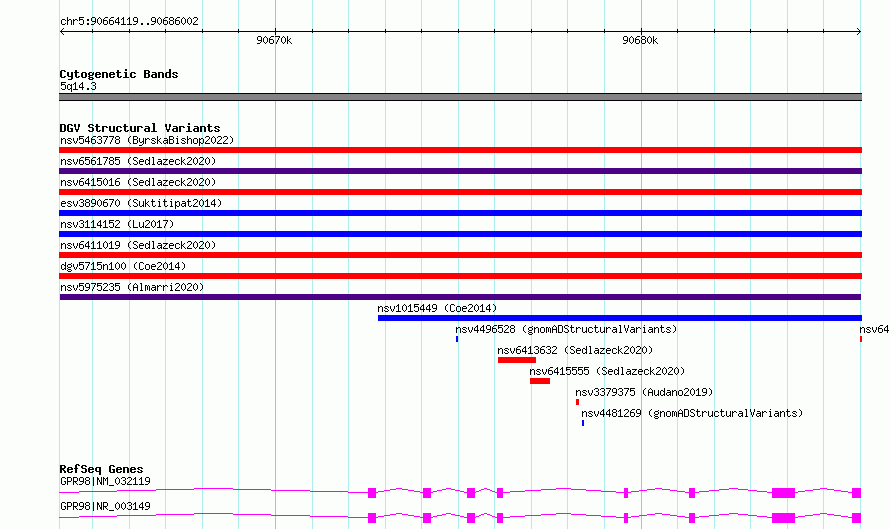
Task: Open nsv6561785 (Sedlazeck2020) variant label
Action: 138,161
